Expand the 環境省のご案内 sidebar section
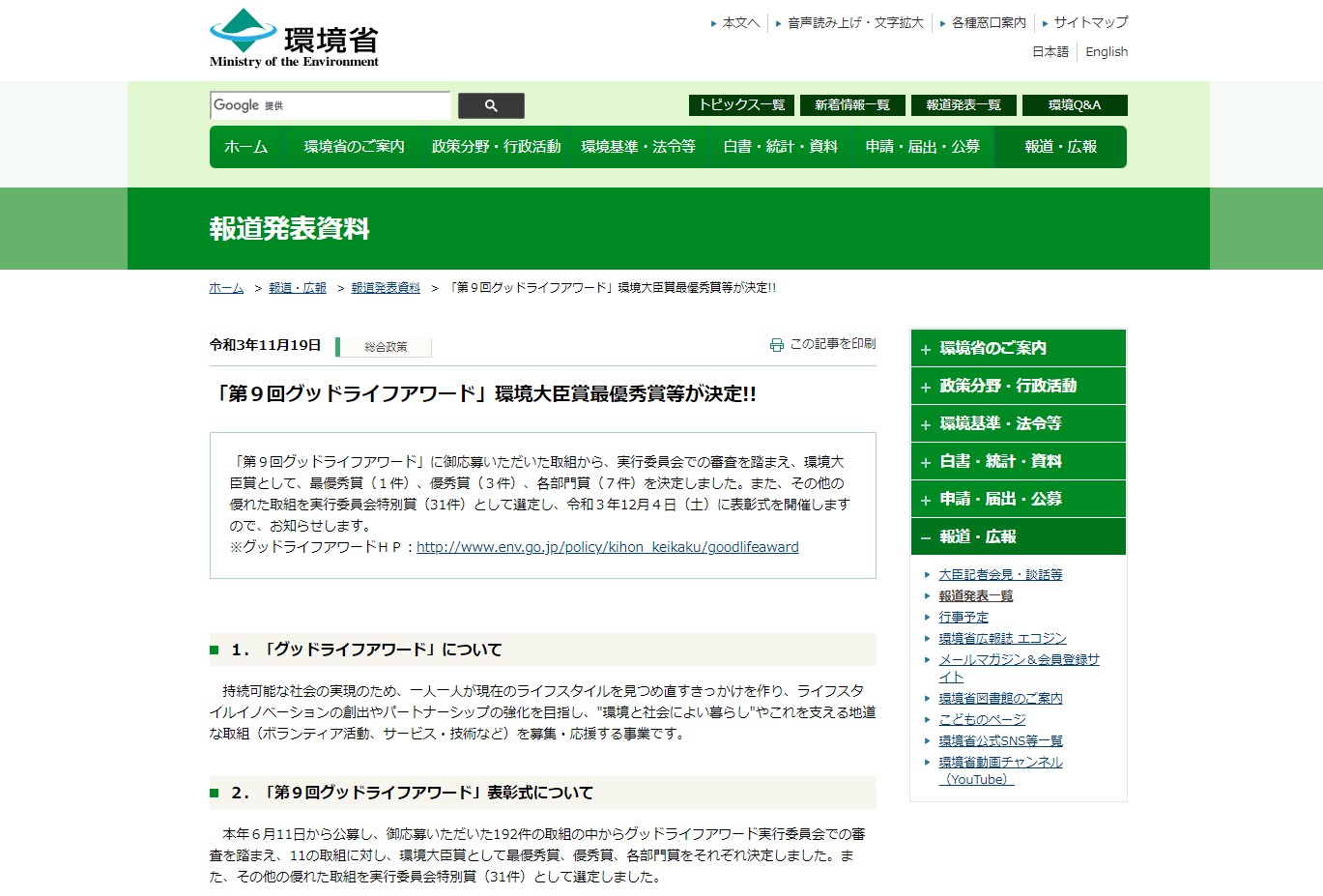This screenshot has height=896, width=1323. (x=1018, y=348)
